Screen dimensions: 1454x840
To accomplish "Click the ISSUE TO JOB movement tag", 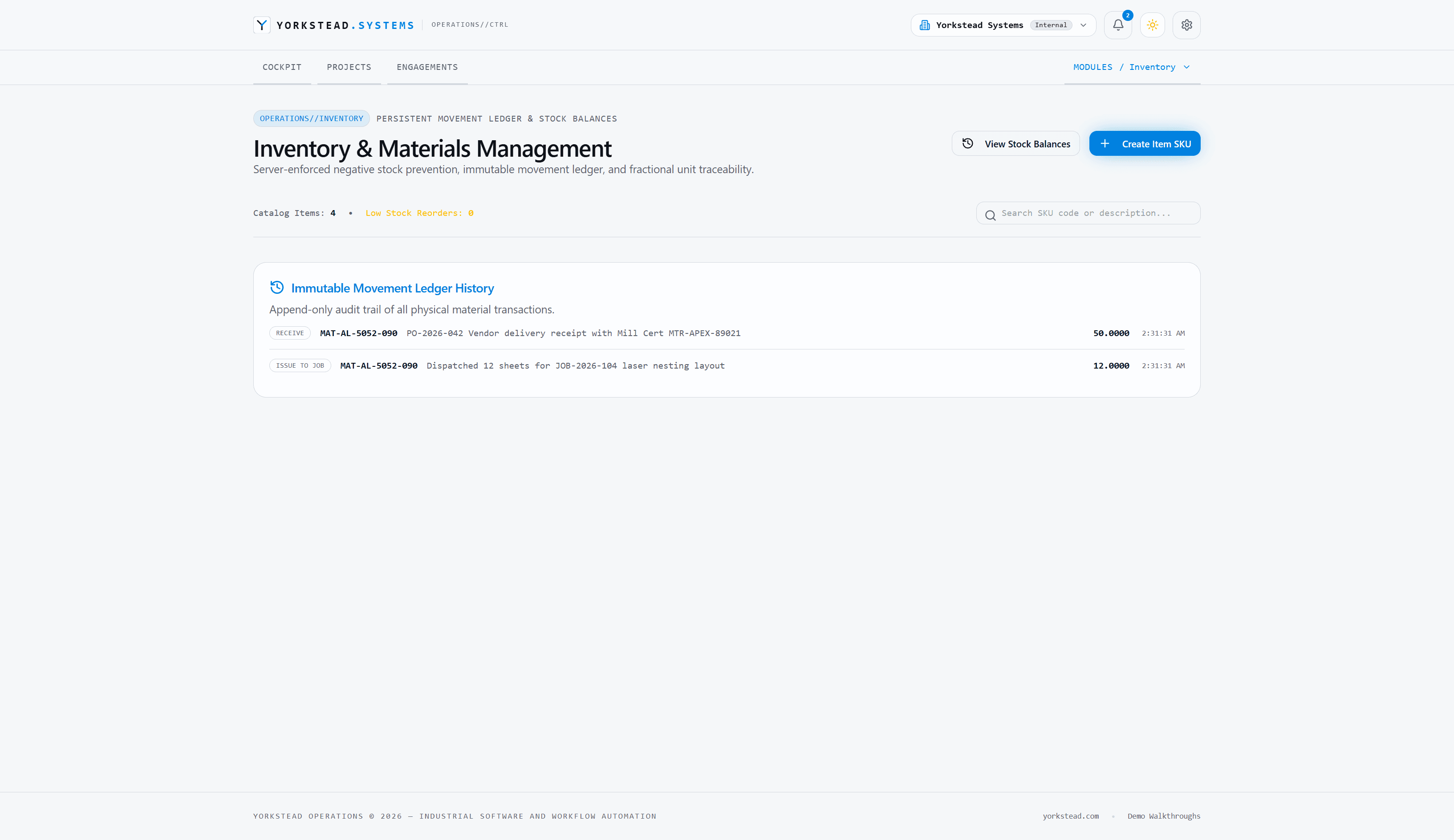I will point(300,366).
